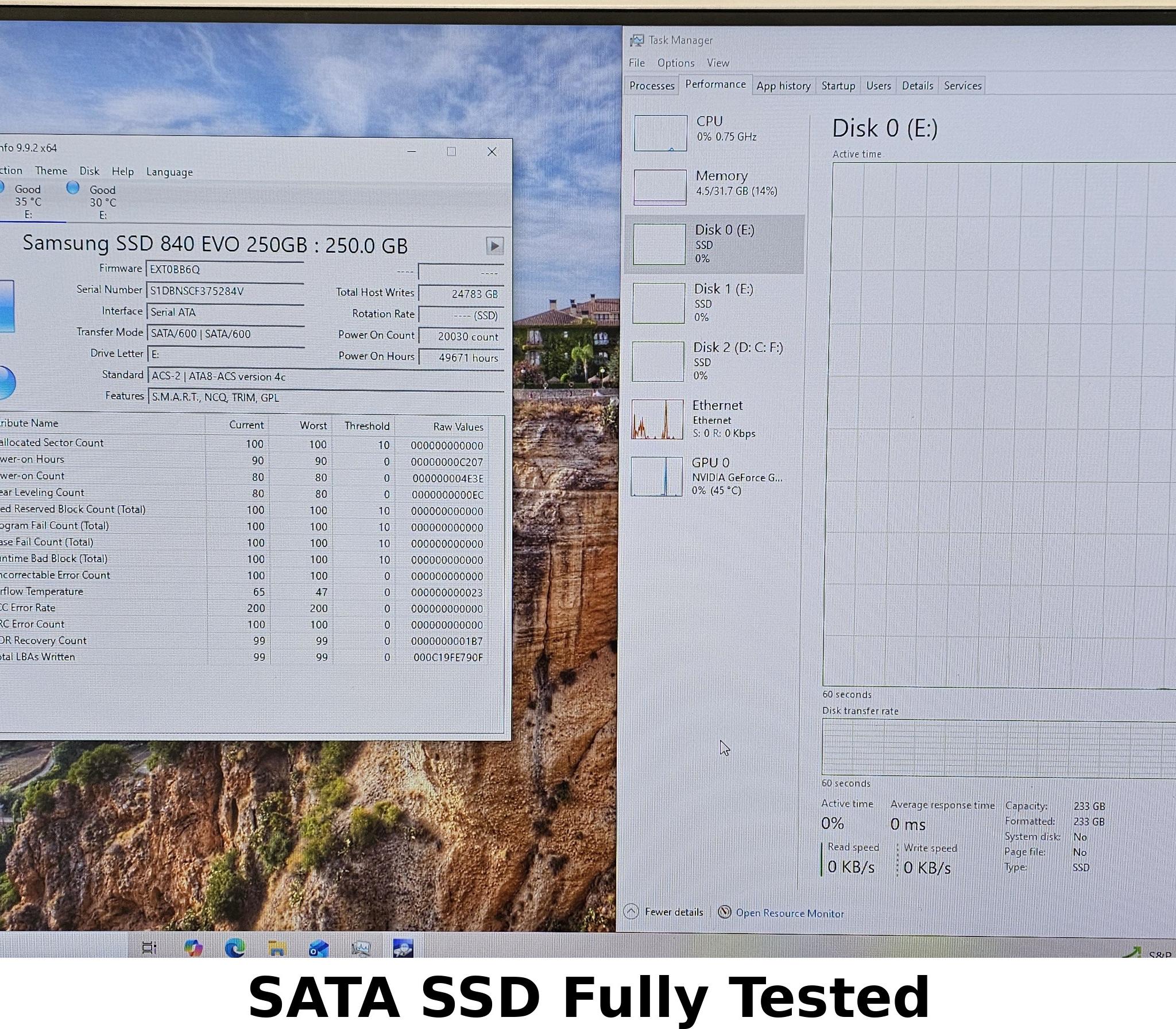
Task: Open Task View from taskbar
Action: [x=149, y=948]
